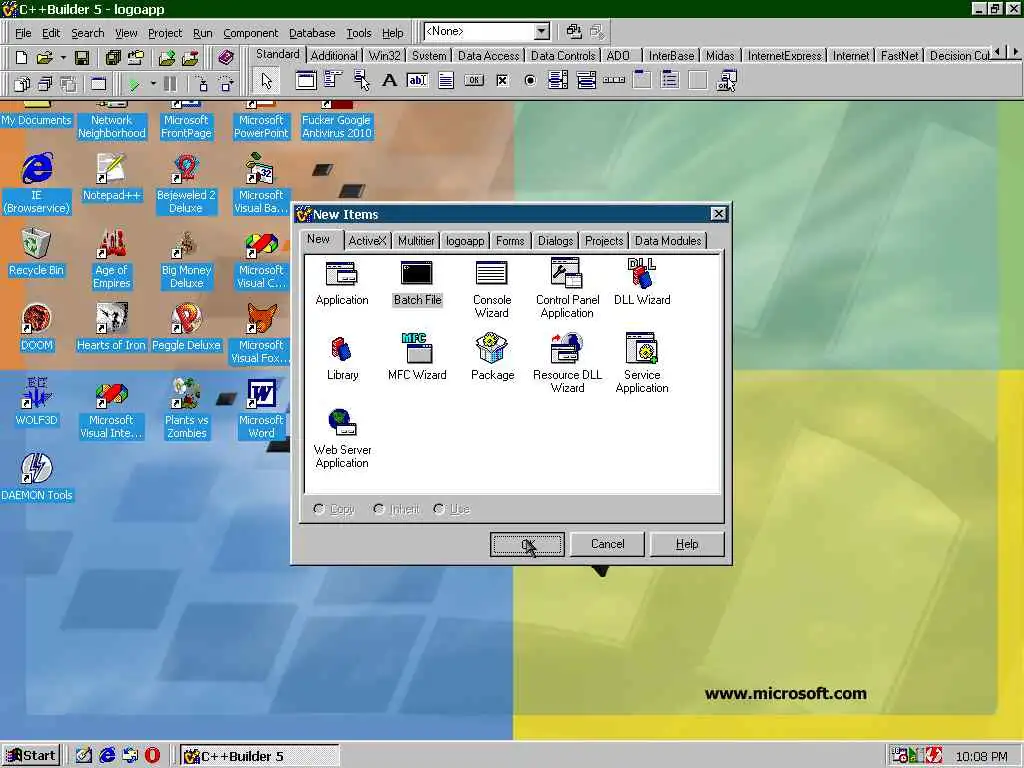Screen dimensions: 1024x768
Task: Click the arrow pointer selection tool in palette
Action: pos(266,81)
